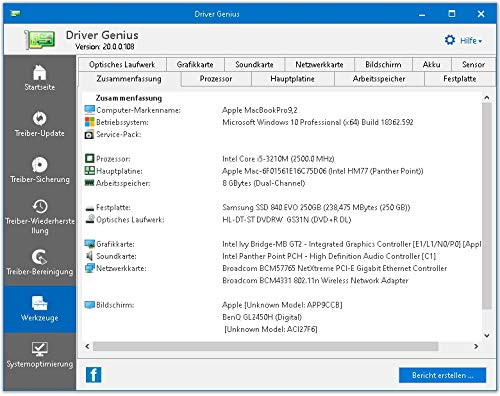
Task: Switch to the Optisches Laufwerk tab
Action: click(x=122, y=64)
